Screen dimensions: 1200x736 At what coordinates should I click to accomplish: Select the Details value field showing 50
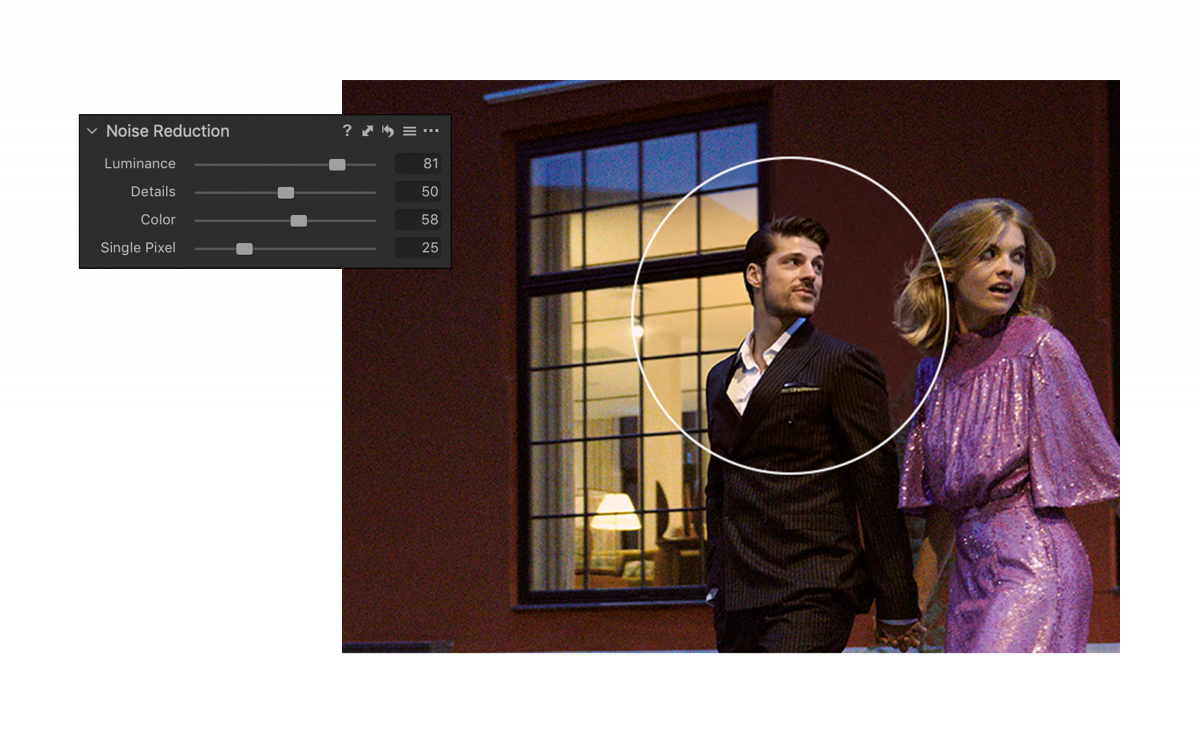click(x=418, y=192)
